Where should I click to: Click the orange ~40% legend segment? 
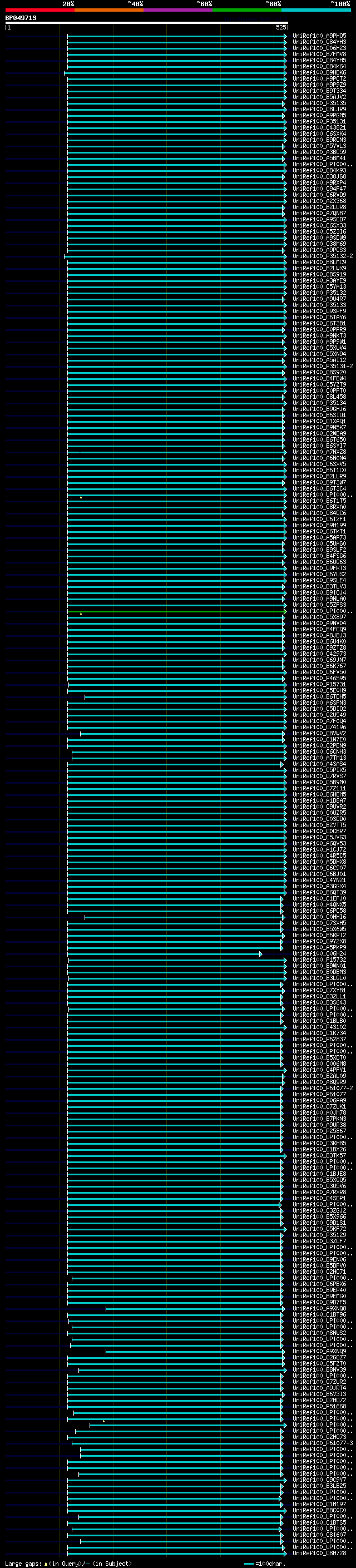(109, 10)
